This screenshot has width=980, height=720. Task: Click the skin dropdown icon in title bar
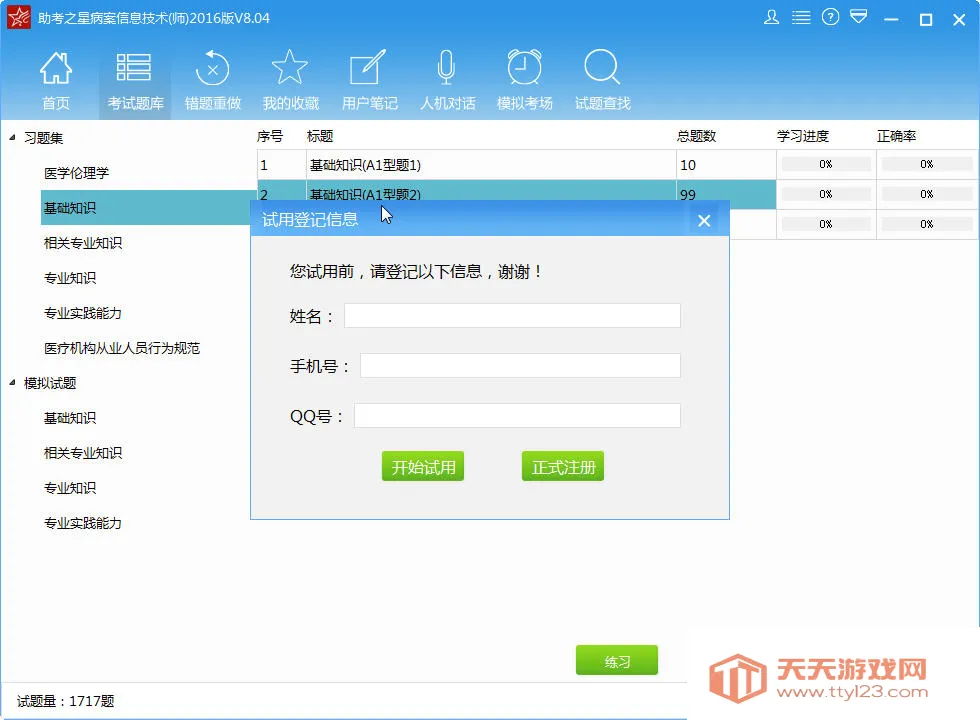859,17
